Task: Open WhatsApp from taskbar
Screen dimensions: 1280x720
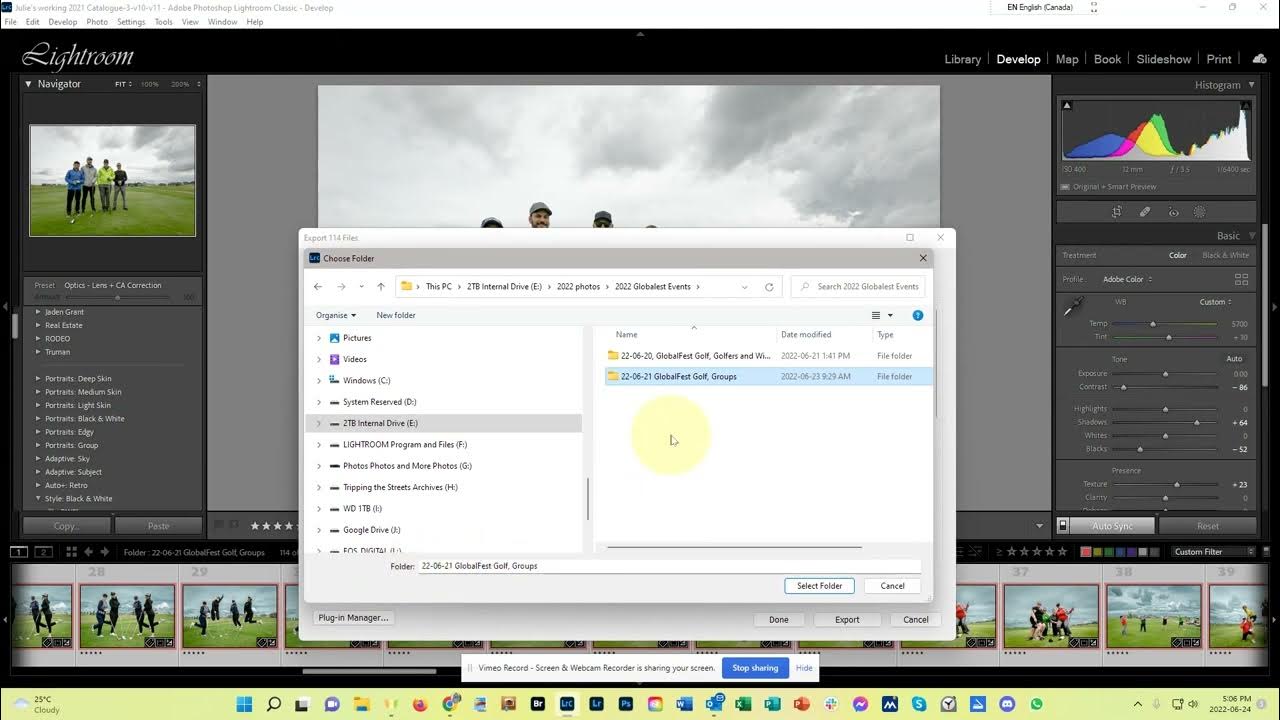Action: pyautogui.click(x=1036, y=704)
